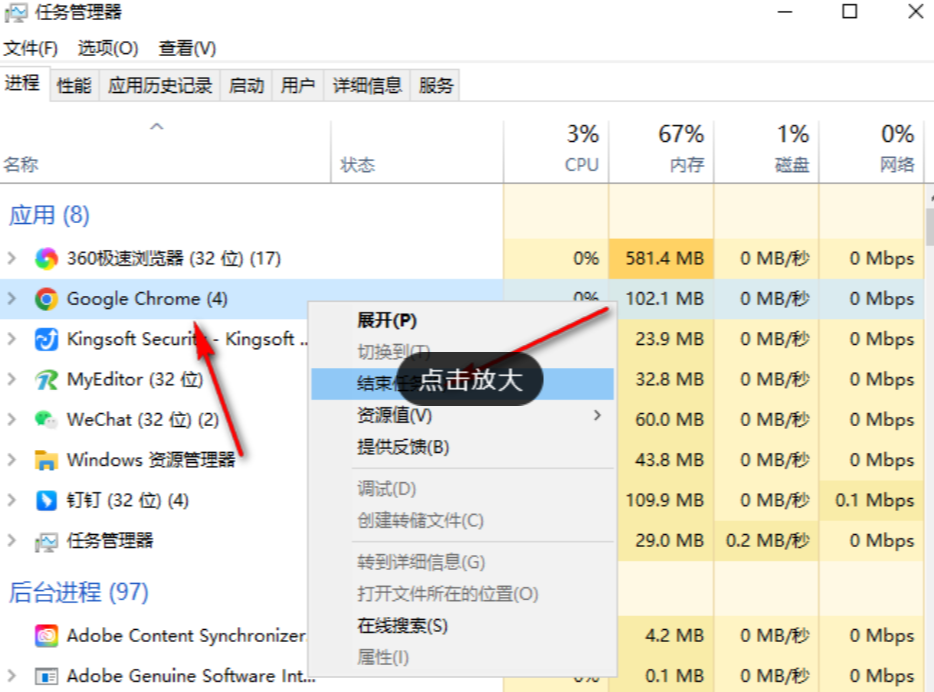Choose 资源值(V) in context menu
This screenshot has width=934, height=692.
(x=462, y=415)
